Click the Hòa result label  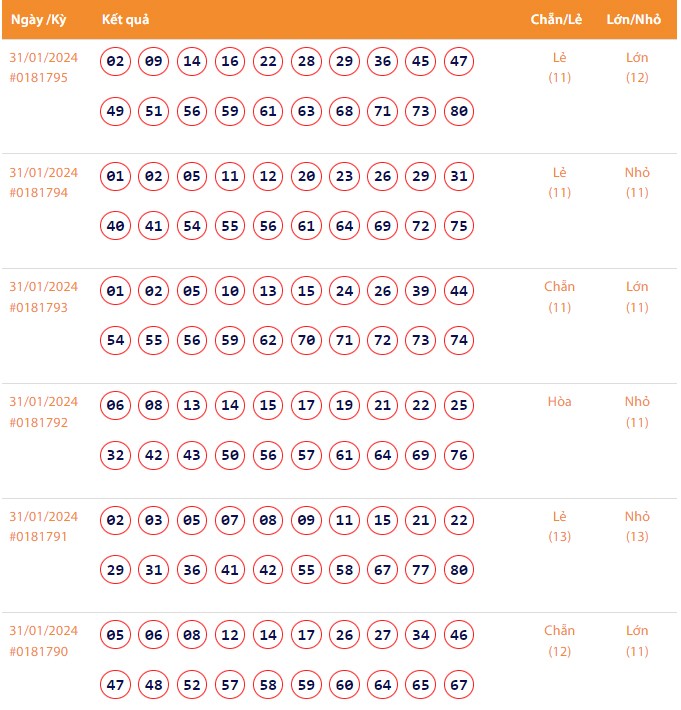pos(560,402)
